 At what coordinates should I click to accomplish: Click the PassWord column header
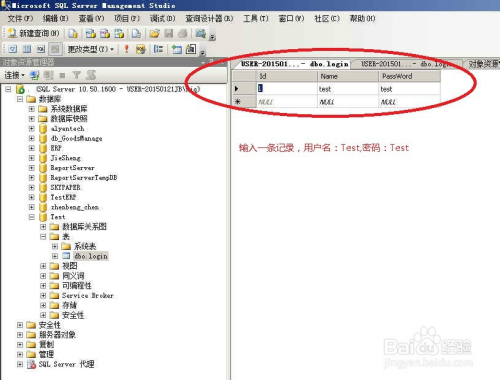tap(409, 76)
